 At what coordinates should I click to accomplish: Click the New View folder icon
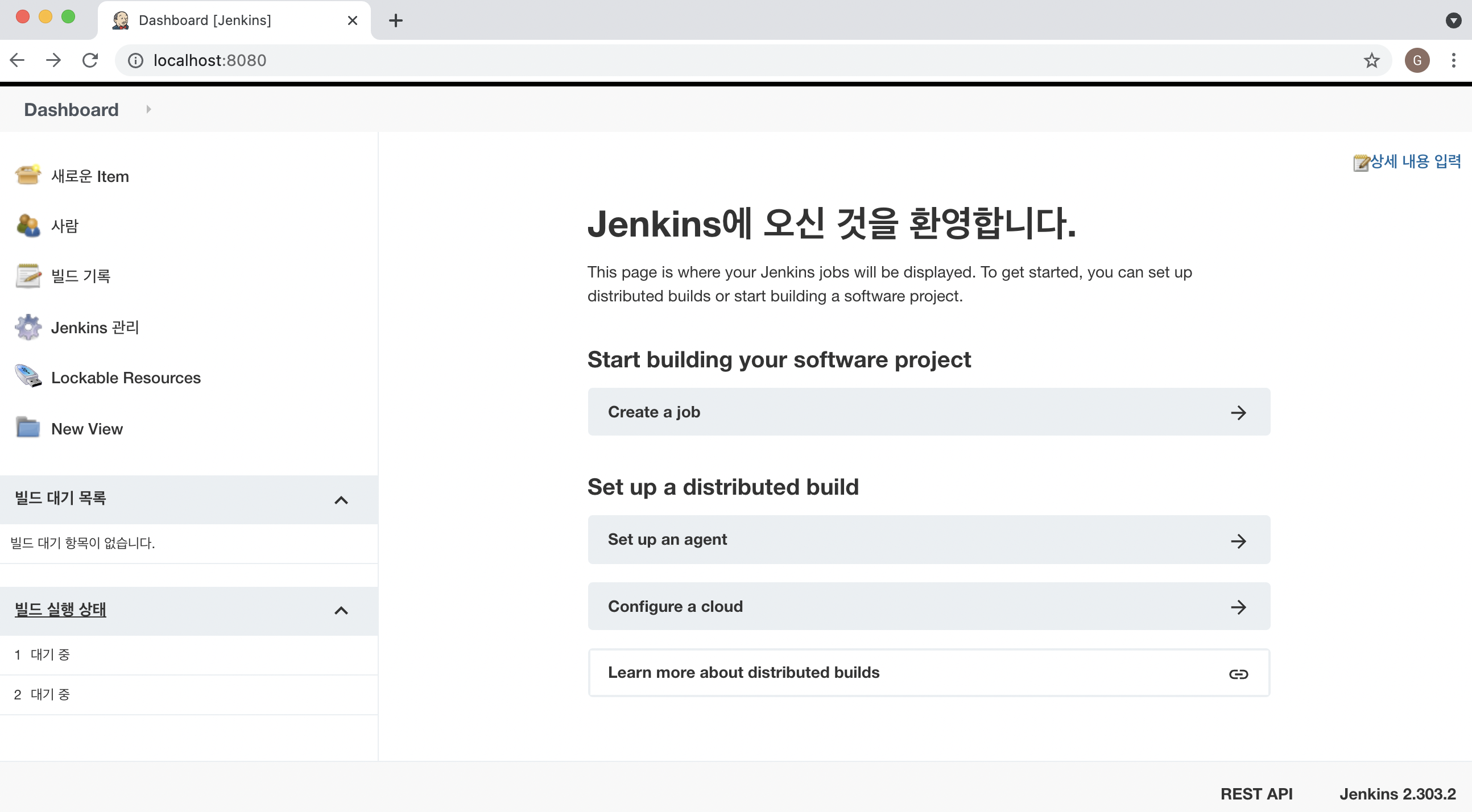pos(27,428)
